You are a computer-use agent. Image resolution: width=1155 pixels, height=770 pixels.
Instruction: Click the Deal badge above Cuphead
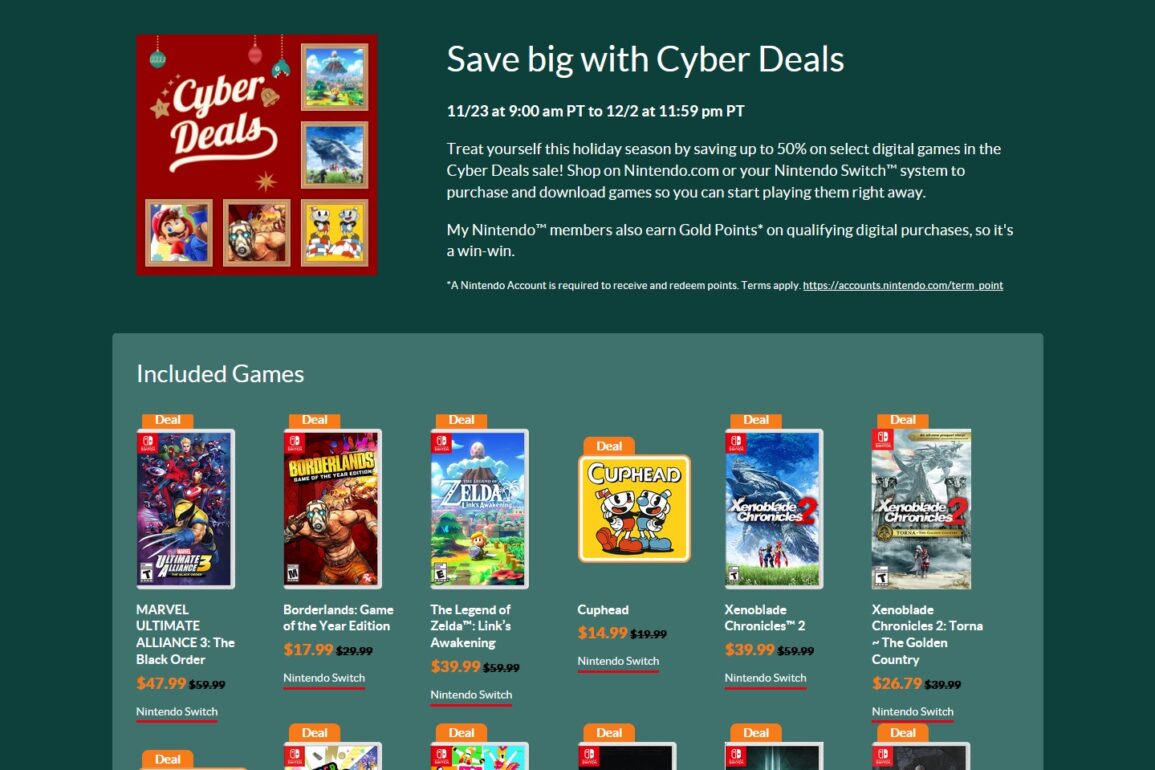tap(608, 446)
